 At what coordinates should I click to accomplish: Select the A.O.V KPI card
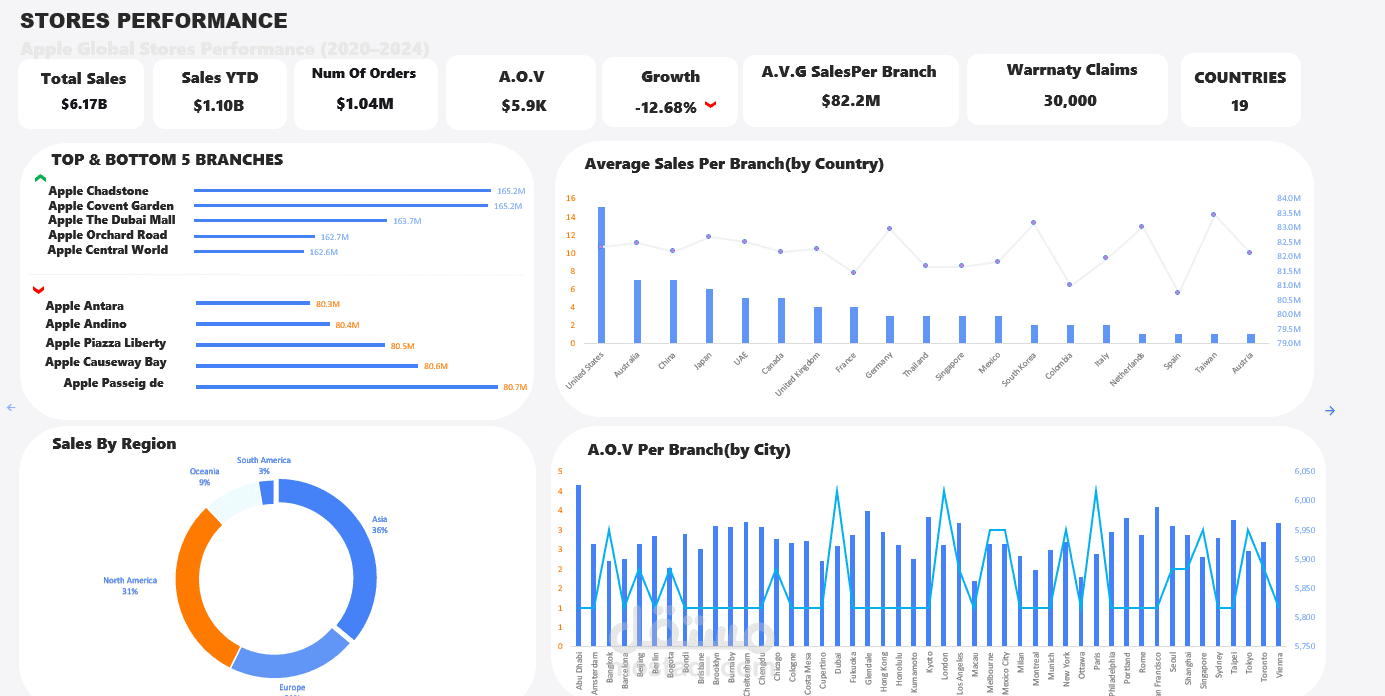point(521,90)
